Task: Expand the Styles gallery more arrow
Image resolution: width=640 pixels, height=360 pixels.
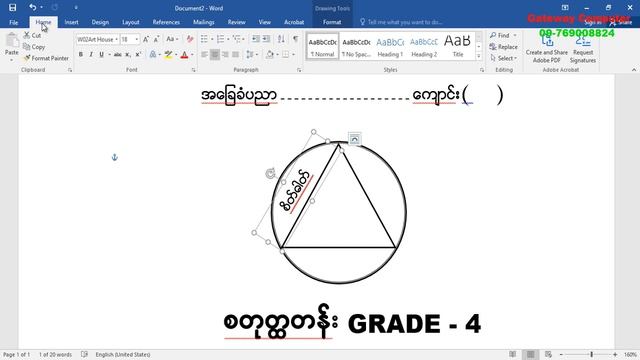Action: [x=479, y=56]
